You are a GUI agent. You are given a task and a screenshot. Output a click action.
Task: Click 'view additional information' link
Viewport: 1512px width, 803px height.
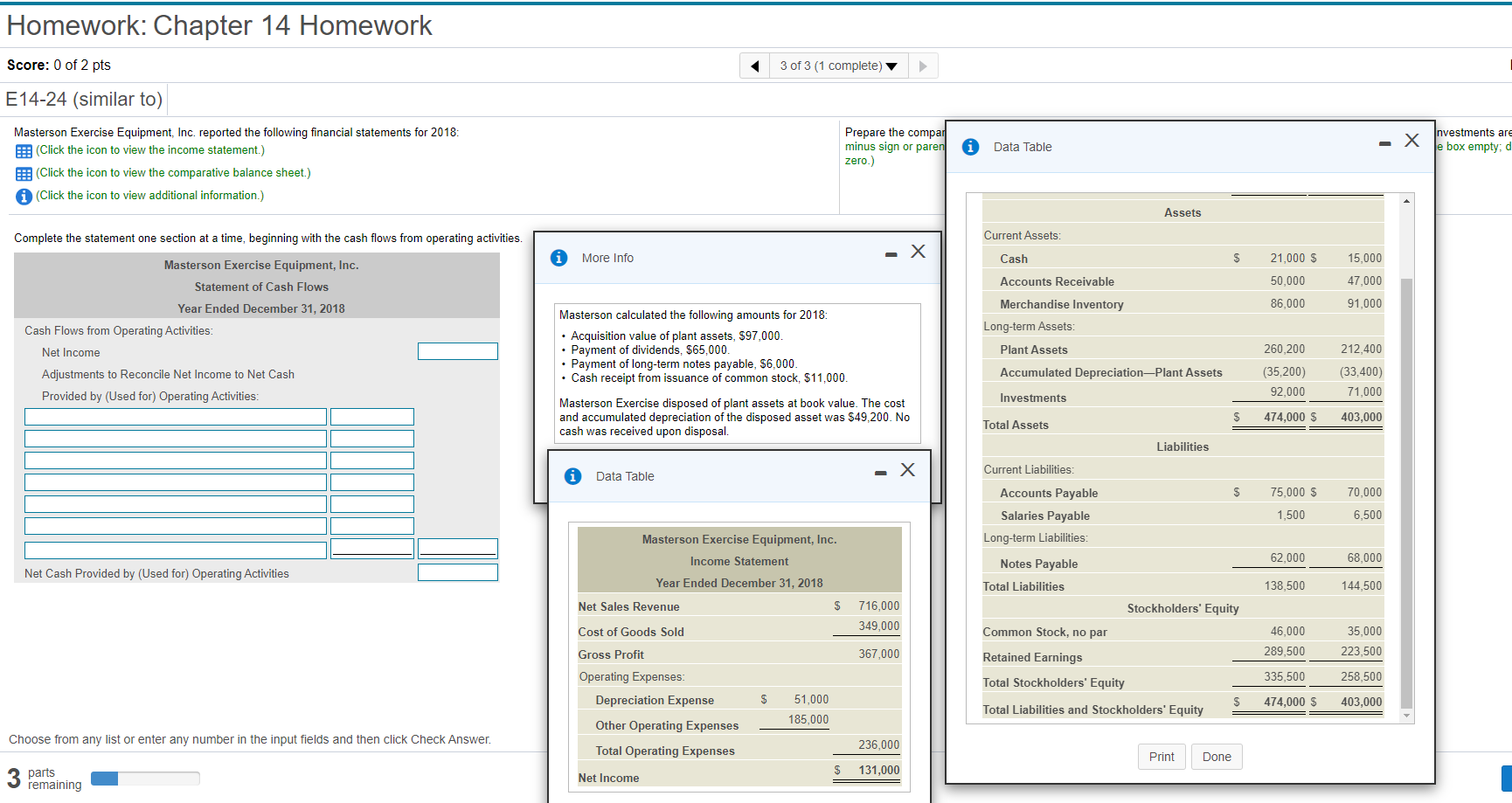(x=149, y=196)
